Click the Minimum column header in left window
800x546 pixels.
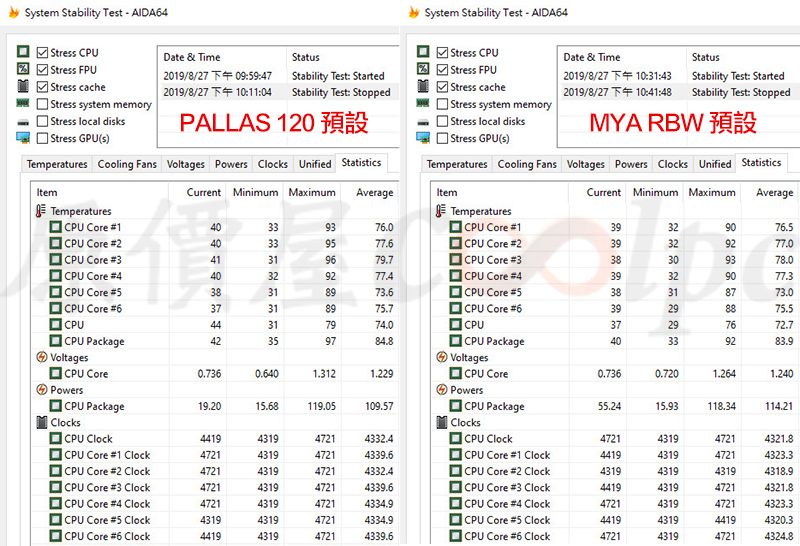pos(255,192)
